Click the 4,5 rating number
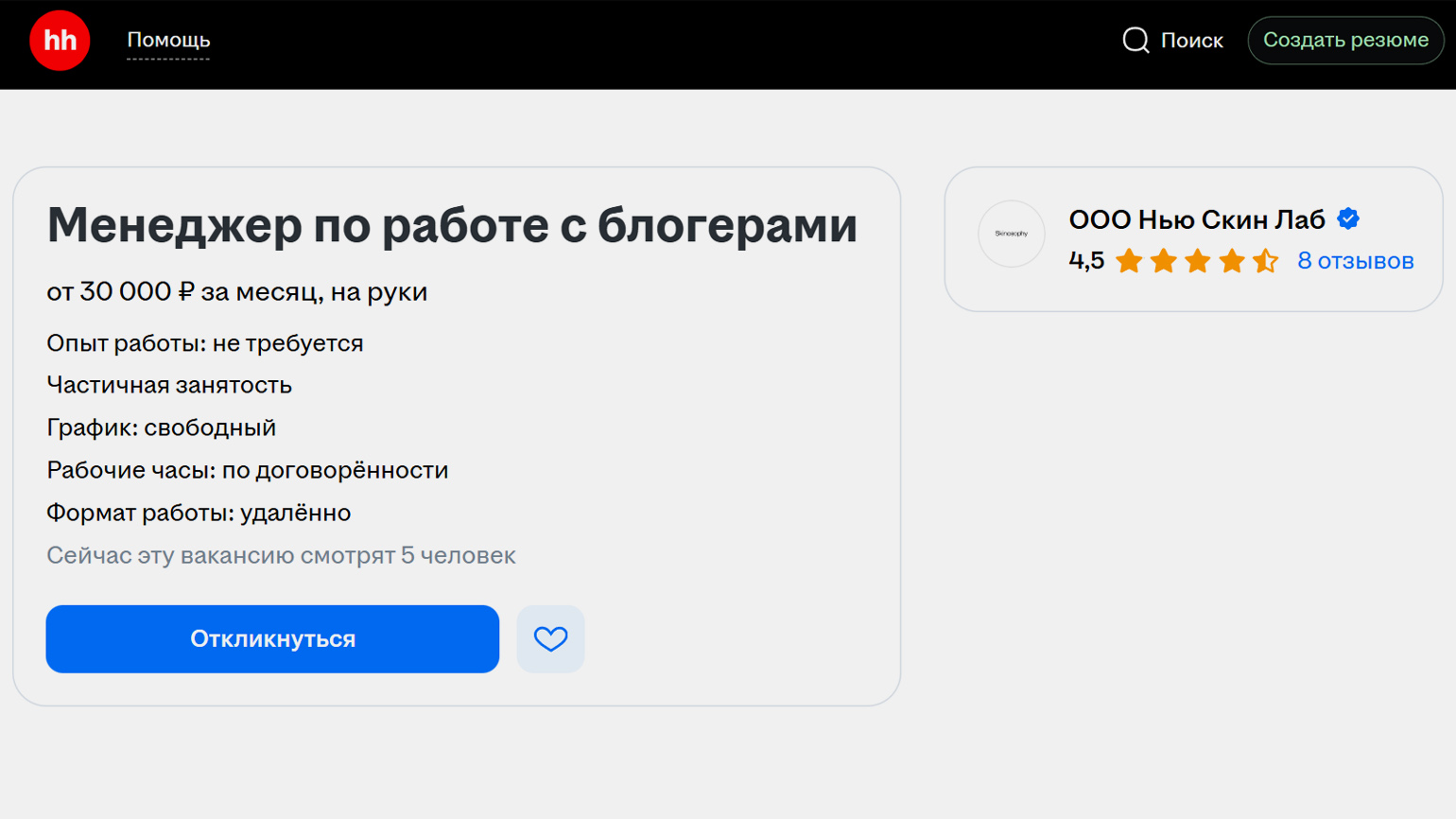The width and height of the screenshot is (1456, 819). (x=1086, y=261)
